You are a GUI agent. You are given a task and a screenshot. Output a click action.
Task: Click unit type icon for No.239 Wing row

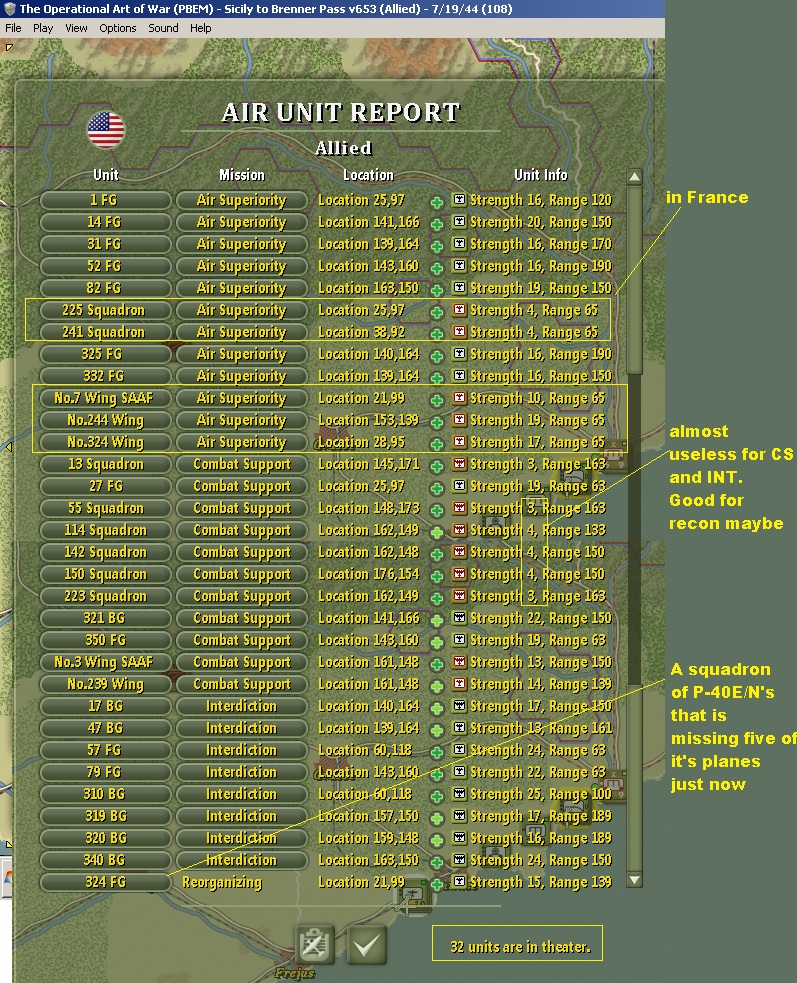[x=460, y=683]
